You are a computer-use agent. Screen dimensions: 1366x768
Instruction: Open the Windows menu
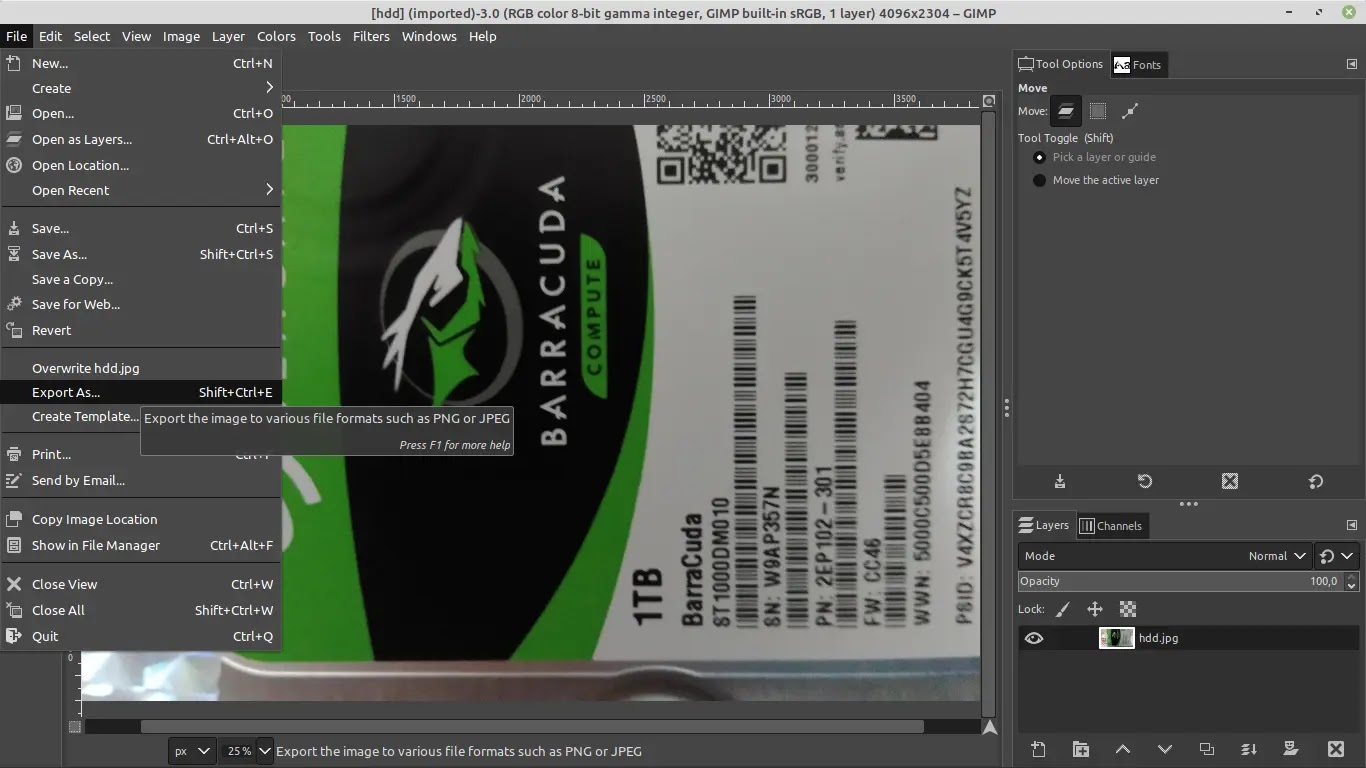(x=429, y=36)
